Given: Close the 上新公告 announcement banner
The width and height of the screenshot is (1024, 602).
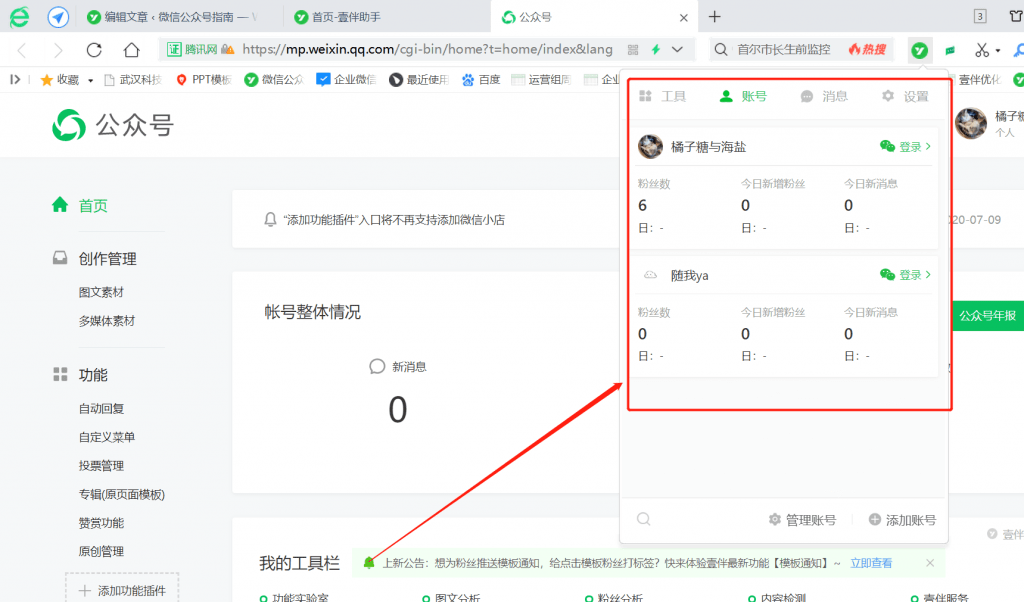Looking at the screenshot, I should (x=930, y=564).
